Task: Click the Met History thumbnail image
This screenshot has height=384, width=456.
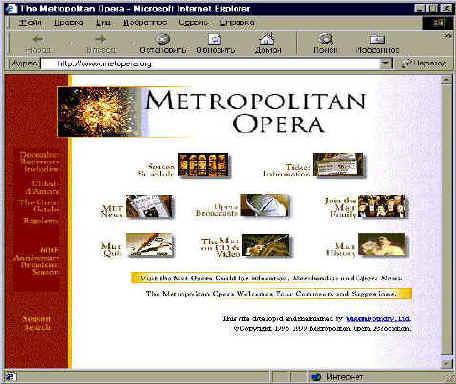Action: pos(382,245)
